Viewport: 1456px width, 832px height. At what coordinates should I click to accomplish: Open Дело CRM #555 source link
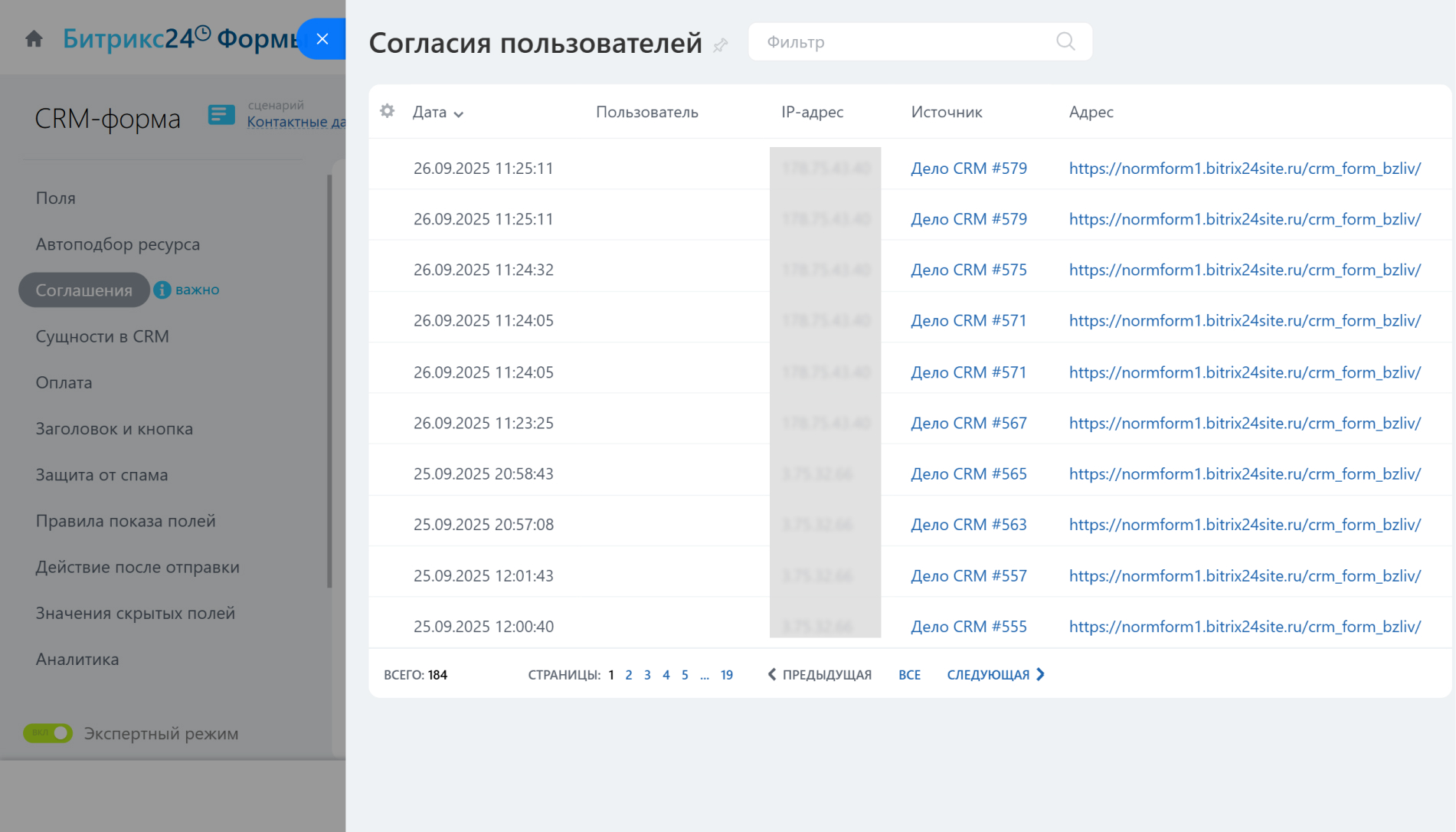coord(968,627)
